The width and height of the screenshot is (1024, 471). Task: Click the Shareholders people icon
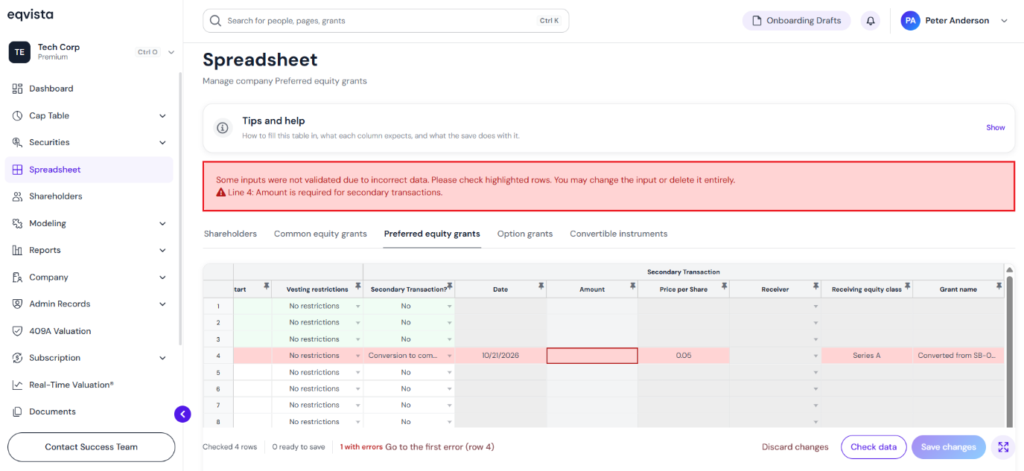click(x=18, y=197)
